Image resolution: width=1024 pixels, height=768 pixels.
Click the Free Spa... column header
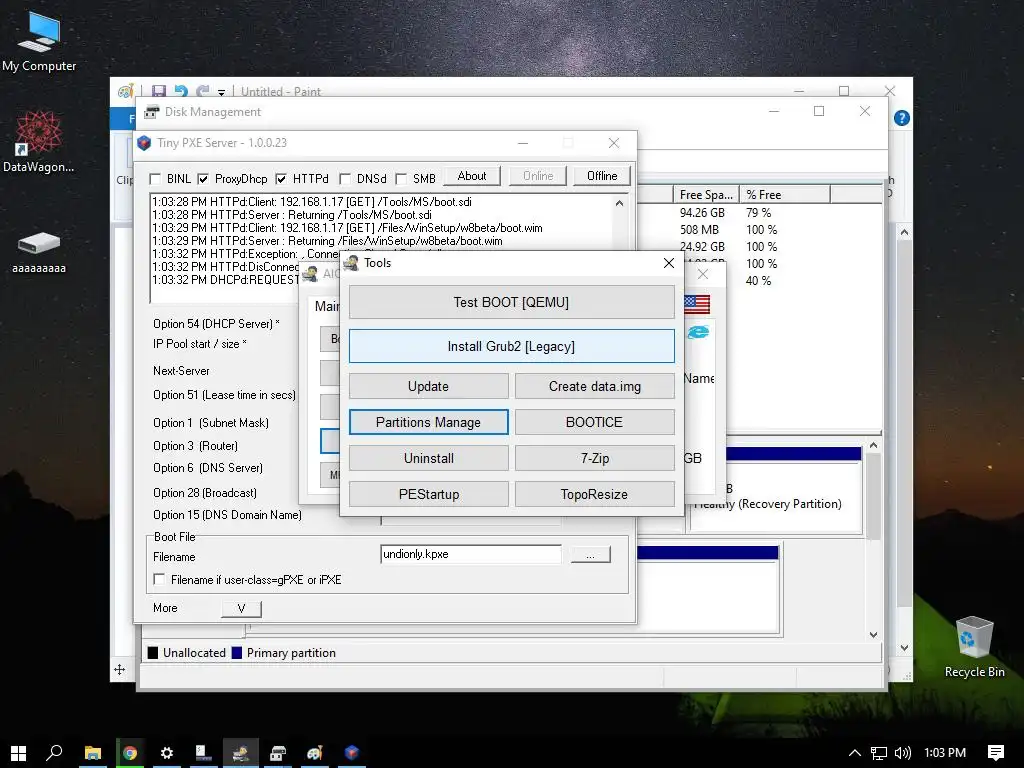point(706,195)
